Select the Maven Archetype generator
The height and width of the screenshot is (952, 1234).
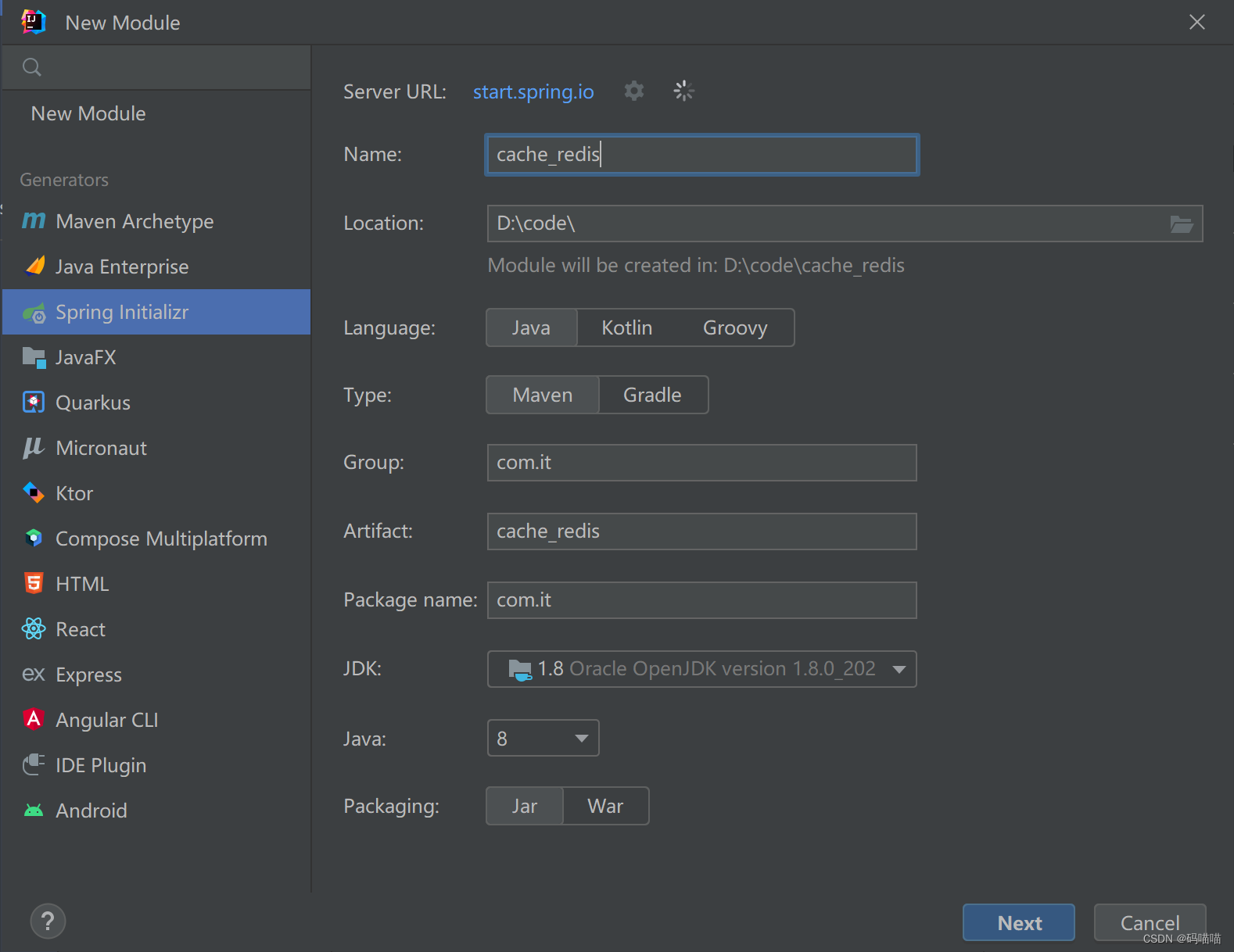click(134, 222)
